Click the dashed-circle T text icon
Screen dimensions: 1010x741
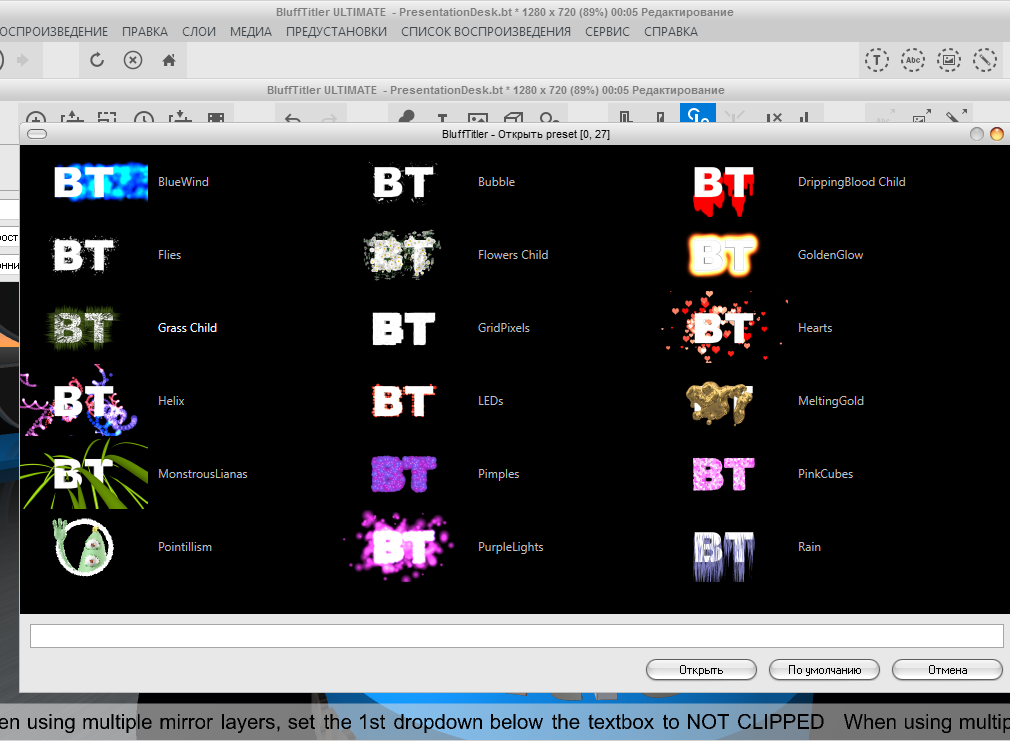coord(876,60)
